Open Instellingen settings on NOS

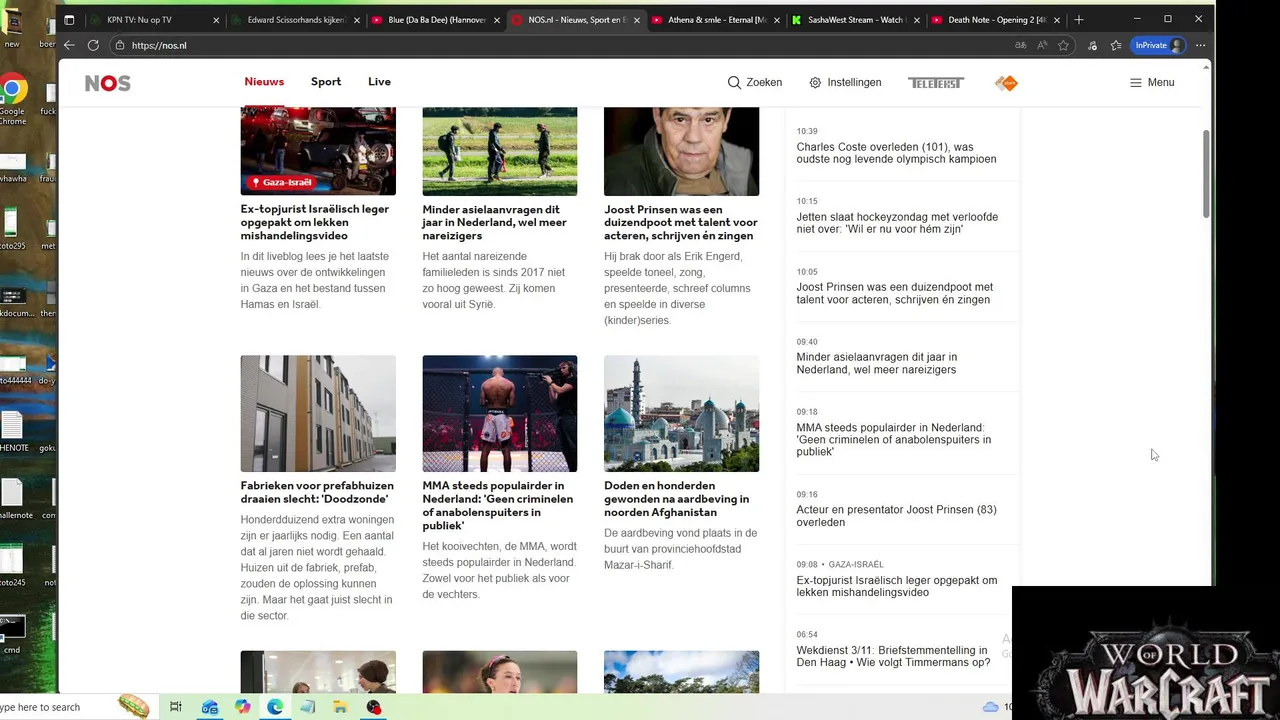pyautogui.click(x=845, y=83)
